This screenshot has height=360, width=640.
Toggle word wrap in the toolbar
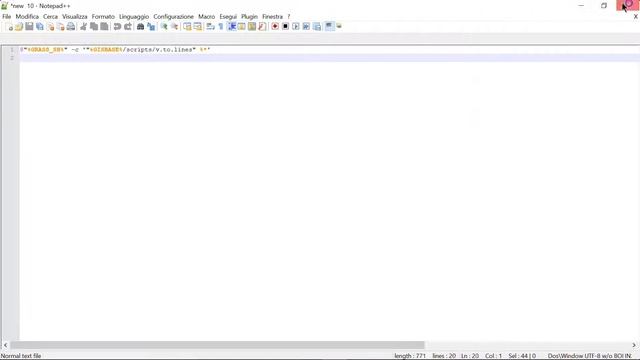(210, 27)
